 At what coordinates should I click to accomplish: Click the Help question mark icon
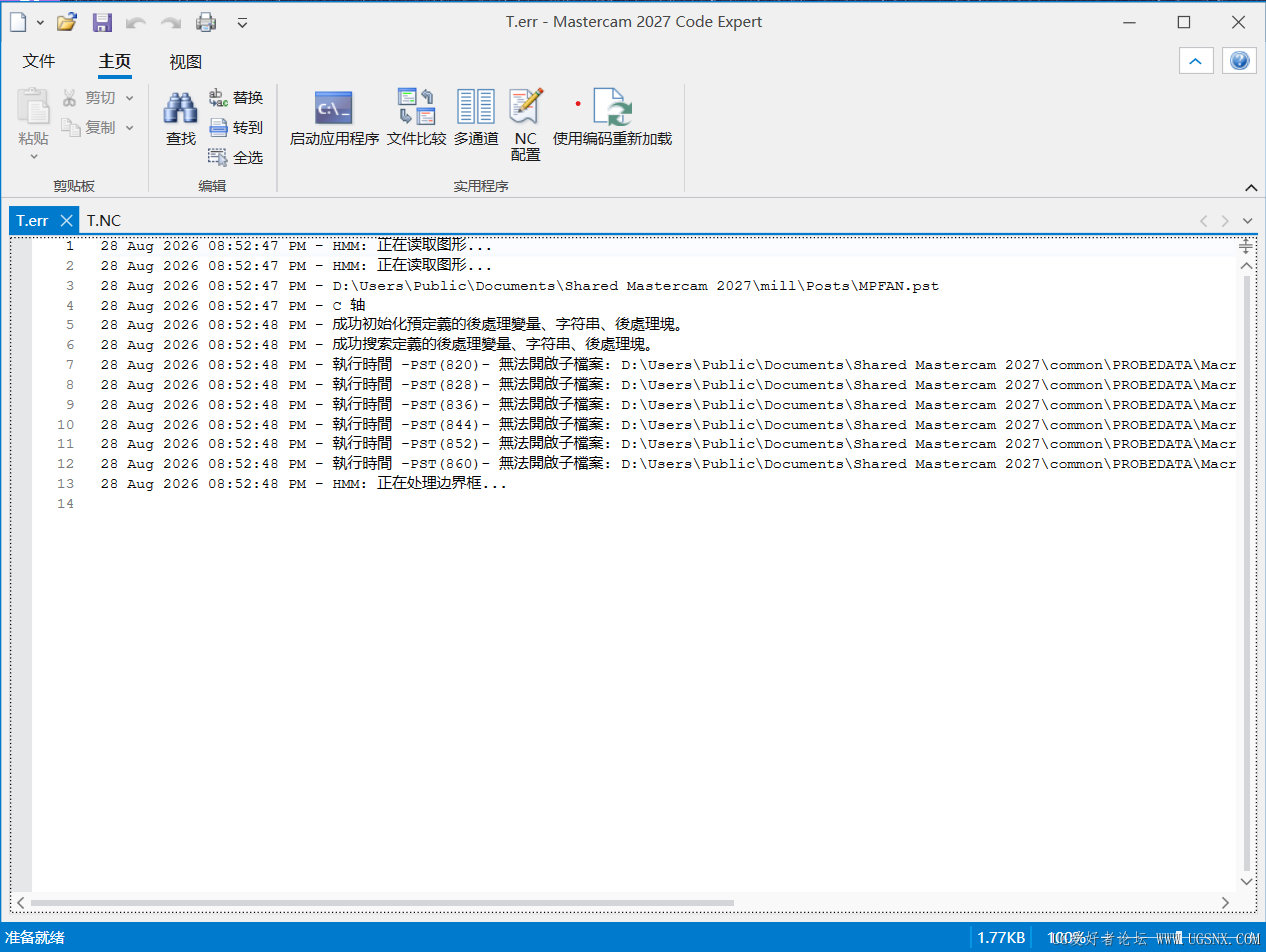pos(1239,61)
